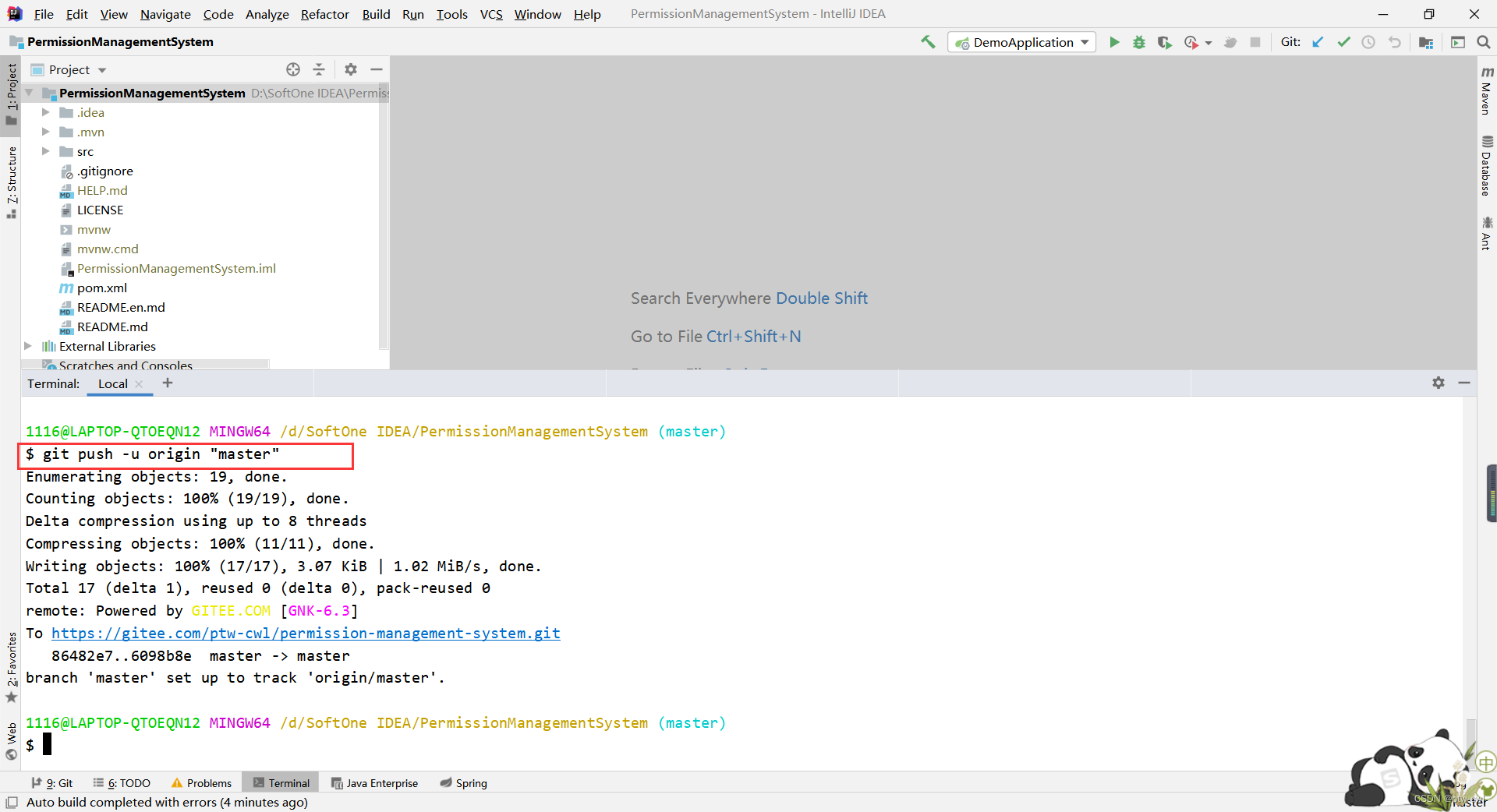Toggle the Structure side tool window

click(x=11, y=182)
